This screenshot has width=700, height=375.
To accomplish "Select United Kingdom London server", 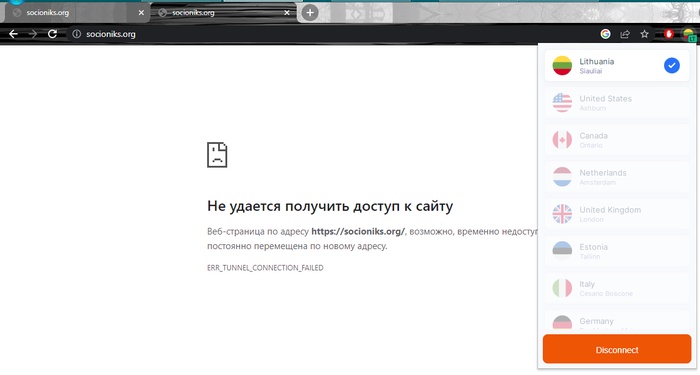I will pos(617,214).
